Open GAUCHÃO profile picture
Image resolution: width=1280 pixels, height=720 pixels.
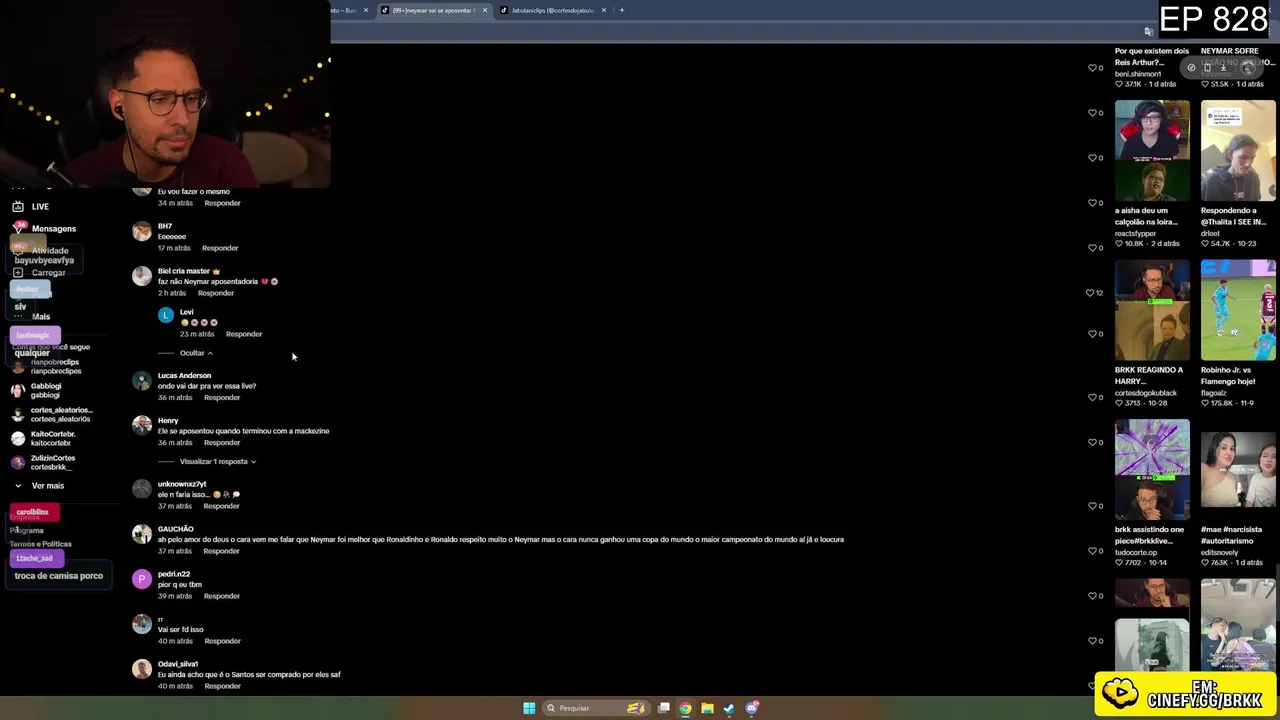point(142,534)
